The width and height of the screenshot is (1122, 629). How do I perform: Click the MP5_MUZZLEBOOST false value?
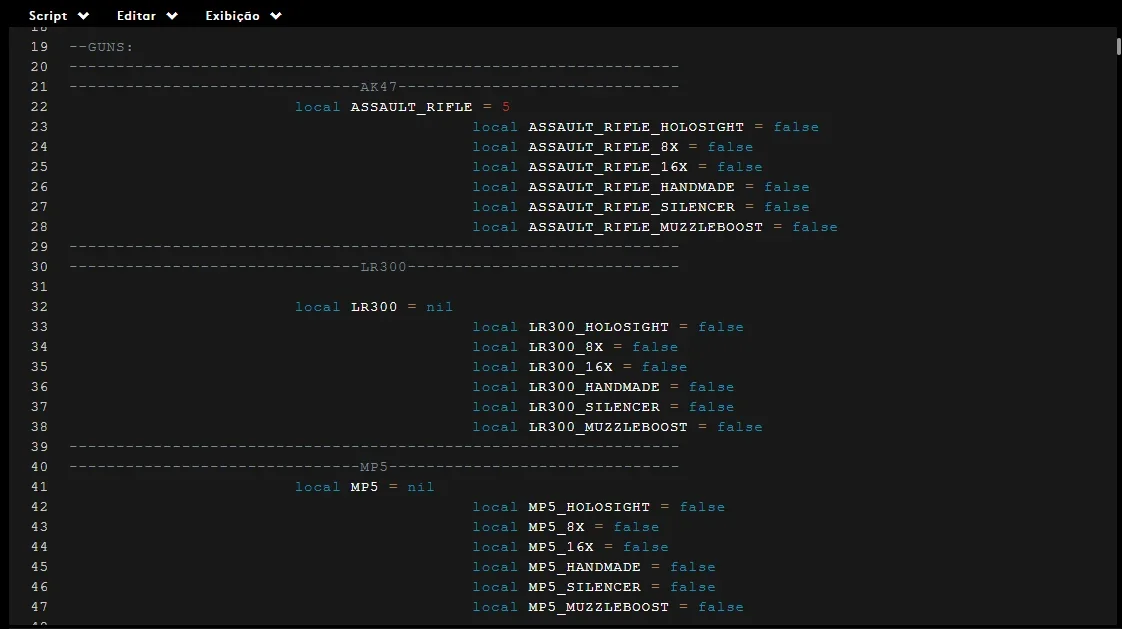pyautogui.click(x=721, y=607)
